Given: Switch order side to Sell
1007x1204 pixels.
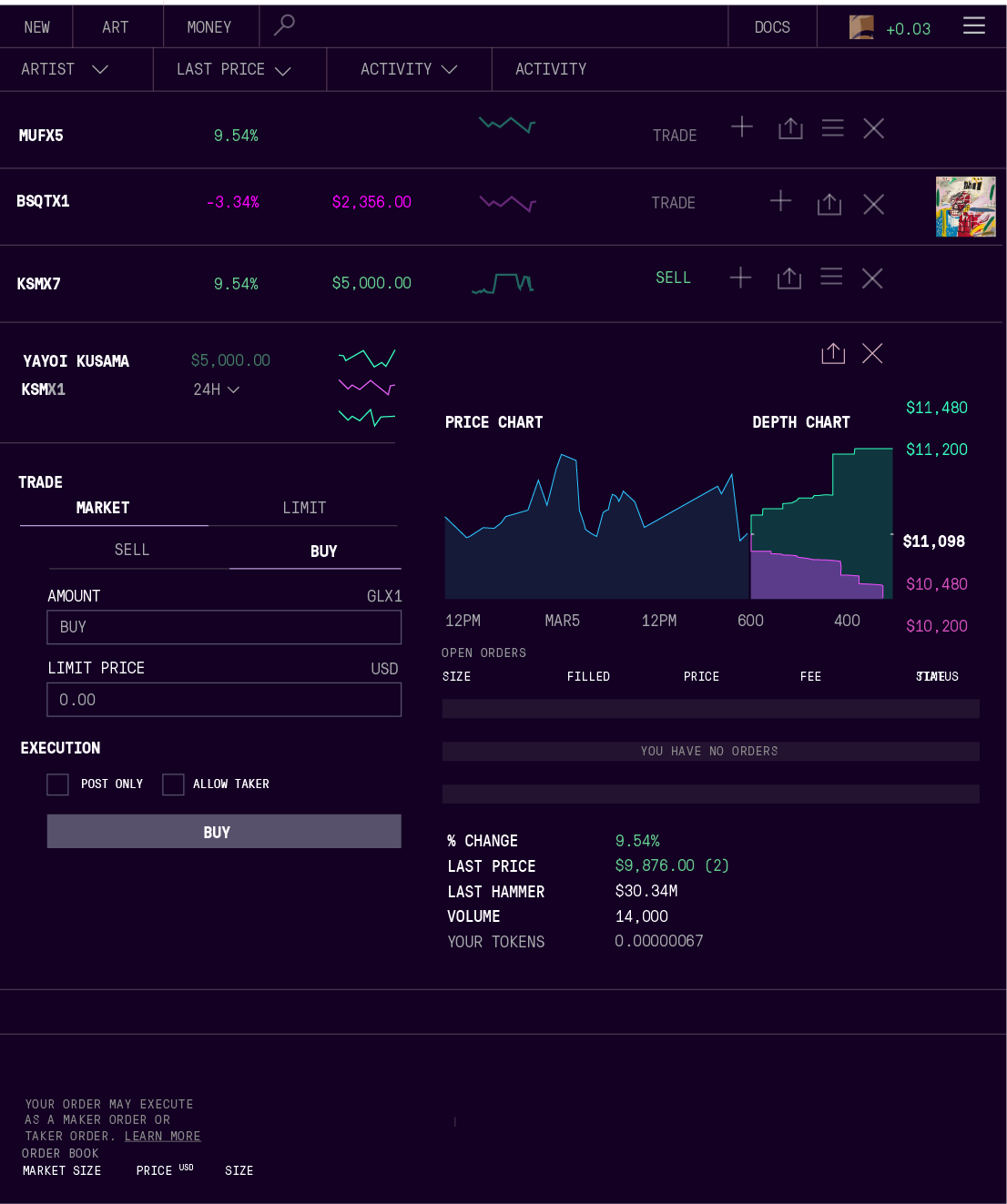Looking at the screenshot, I should [132, 550].
